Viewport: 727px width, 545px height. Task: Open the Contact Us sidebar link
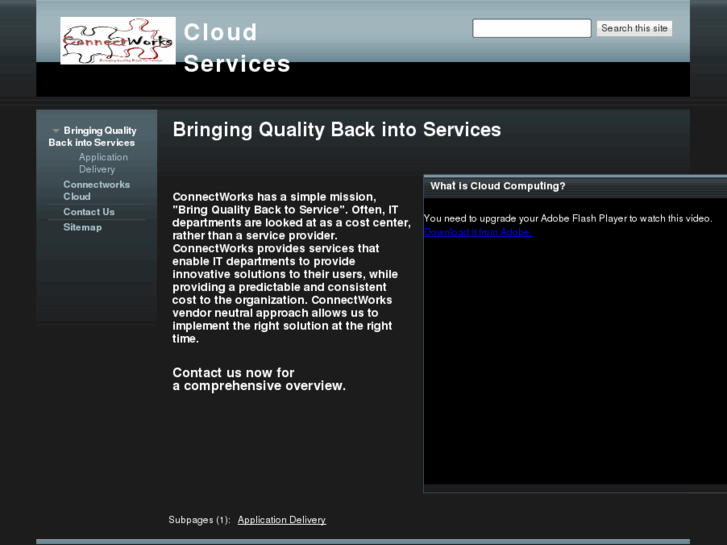[x=89, y=212]
